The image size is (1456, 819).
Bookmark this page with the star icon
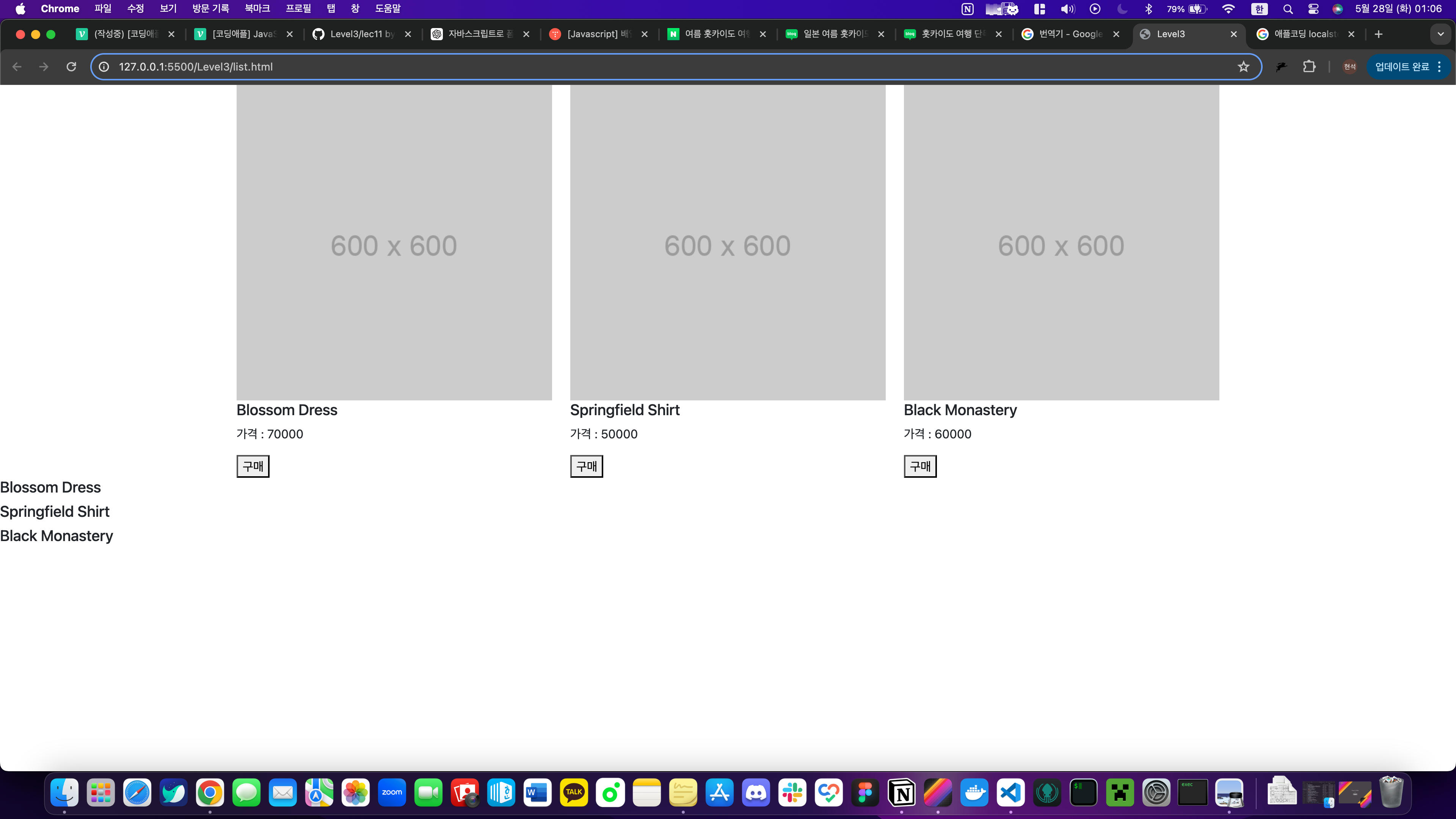1243,67
